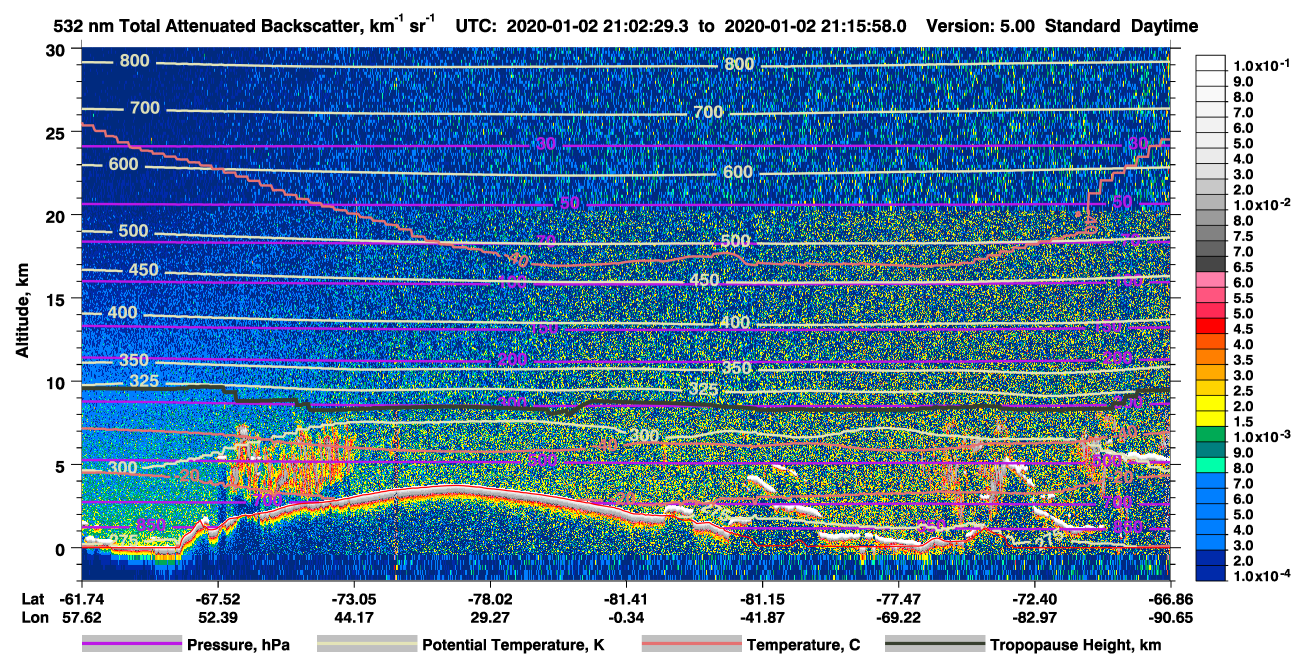
Task: Click the magenta Pressure, hPa legend line
Action: (x=132, y=645)
